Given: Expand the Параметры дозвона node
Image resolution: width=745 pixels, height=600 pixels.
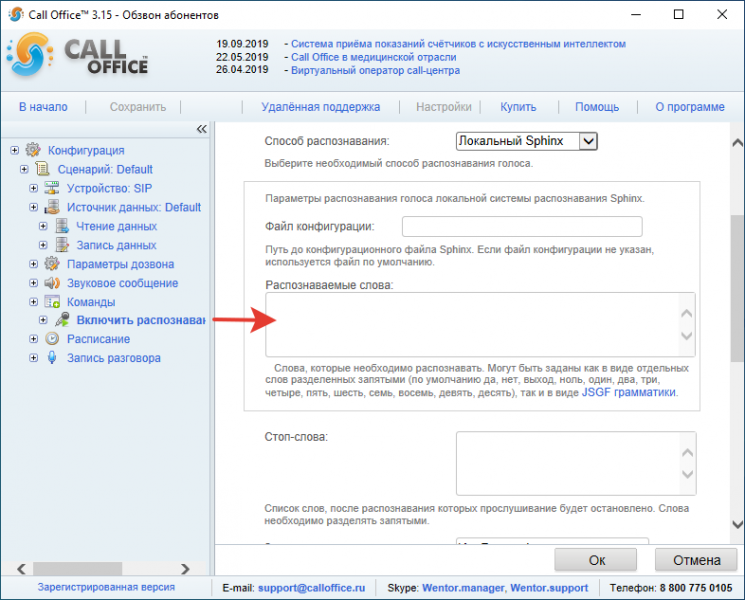Looking at the screenshot, I should coord(33,264).
